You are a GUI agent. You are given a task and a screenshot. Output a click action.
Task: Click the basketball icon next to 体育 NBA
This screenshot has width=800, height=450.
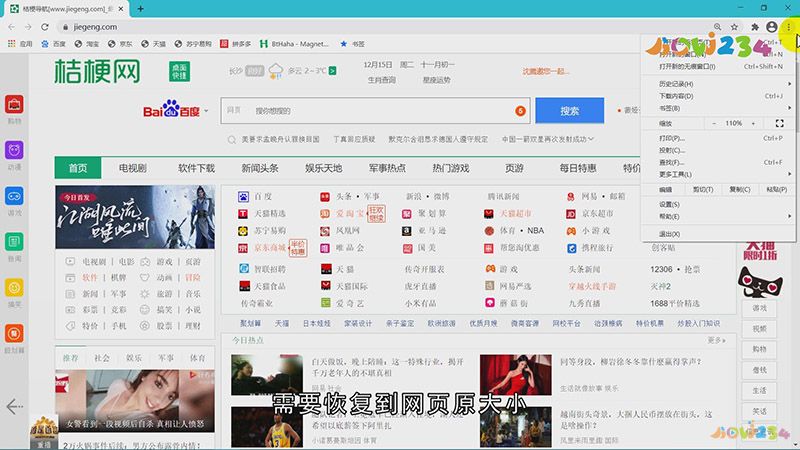tap(489, 231)
